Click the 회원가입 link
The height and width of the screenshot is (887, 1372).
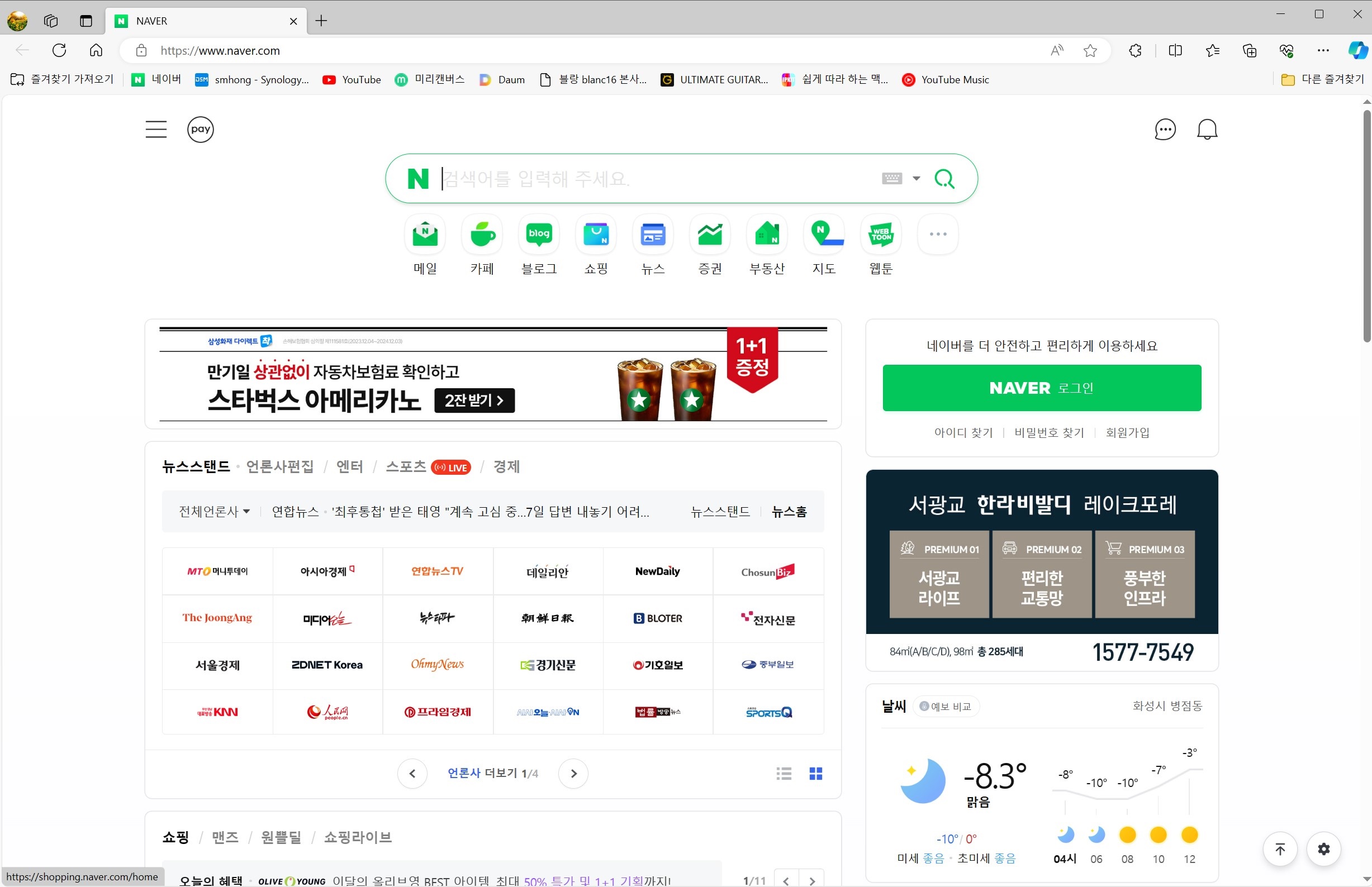(x=1128, y=432)
